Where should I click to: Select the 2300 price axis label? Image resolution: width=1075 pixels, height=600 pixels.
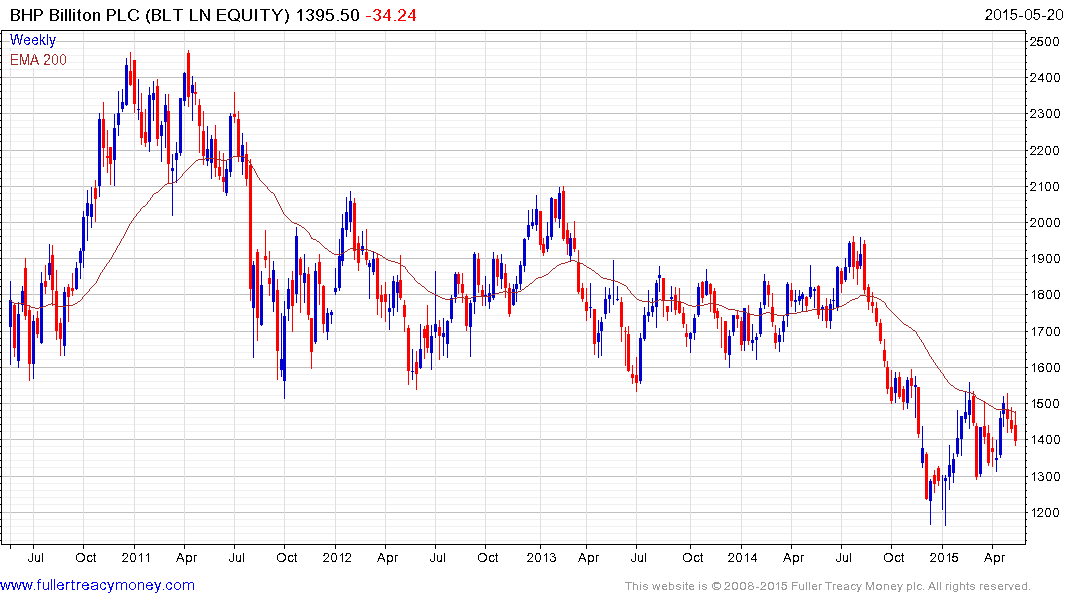point(1045,114)
